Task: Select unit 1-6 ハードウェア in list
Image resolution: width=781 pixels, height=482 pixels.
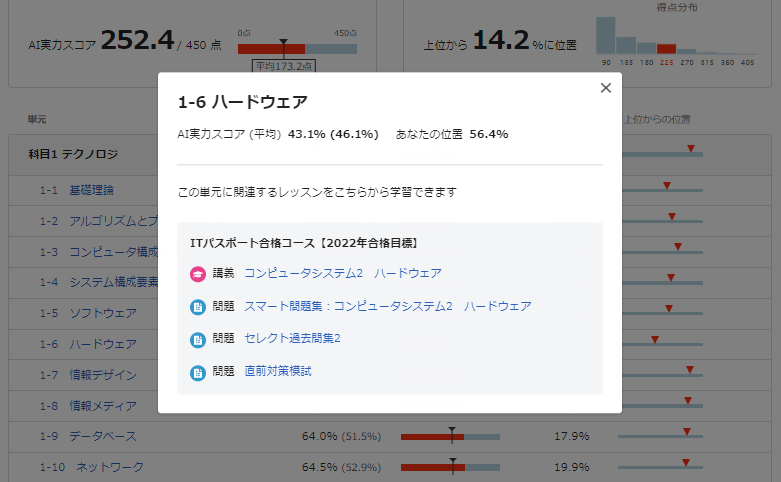Action: 88,344
